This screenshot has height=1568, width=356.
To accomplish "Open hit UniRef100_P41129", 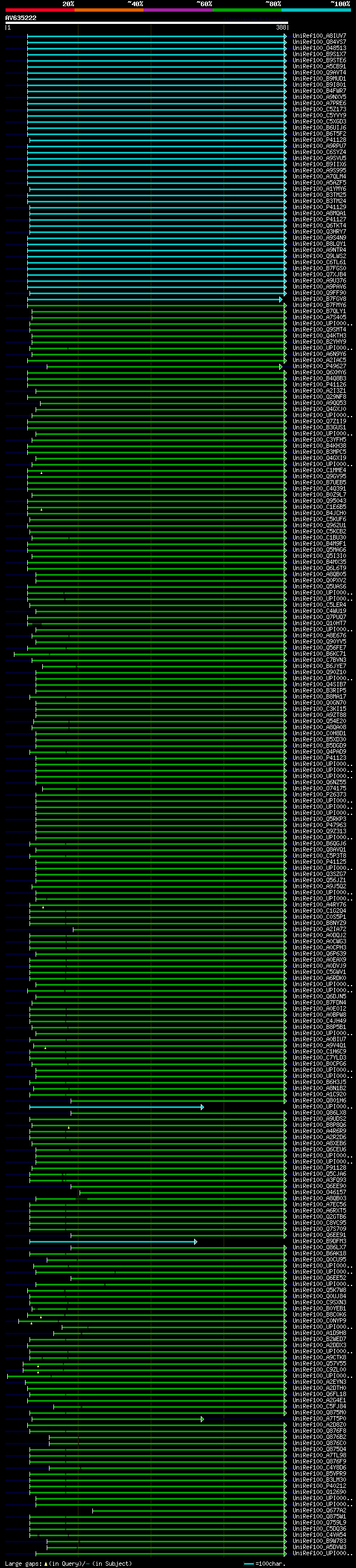I will [x=319, y=207].
